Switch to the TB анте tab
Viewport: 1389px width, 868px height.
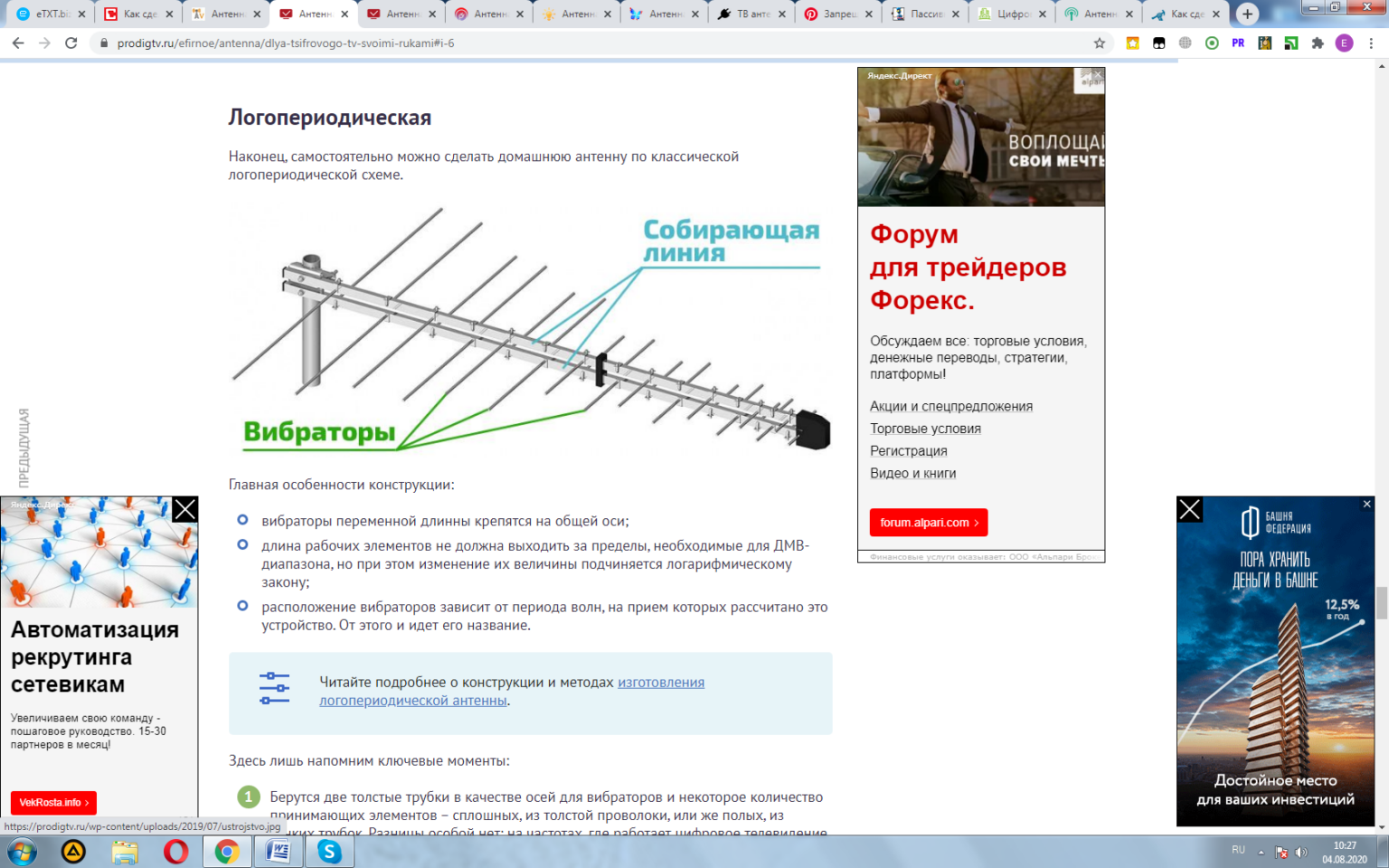click(x=750, y=14)
